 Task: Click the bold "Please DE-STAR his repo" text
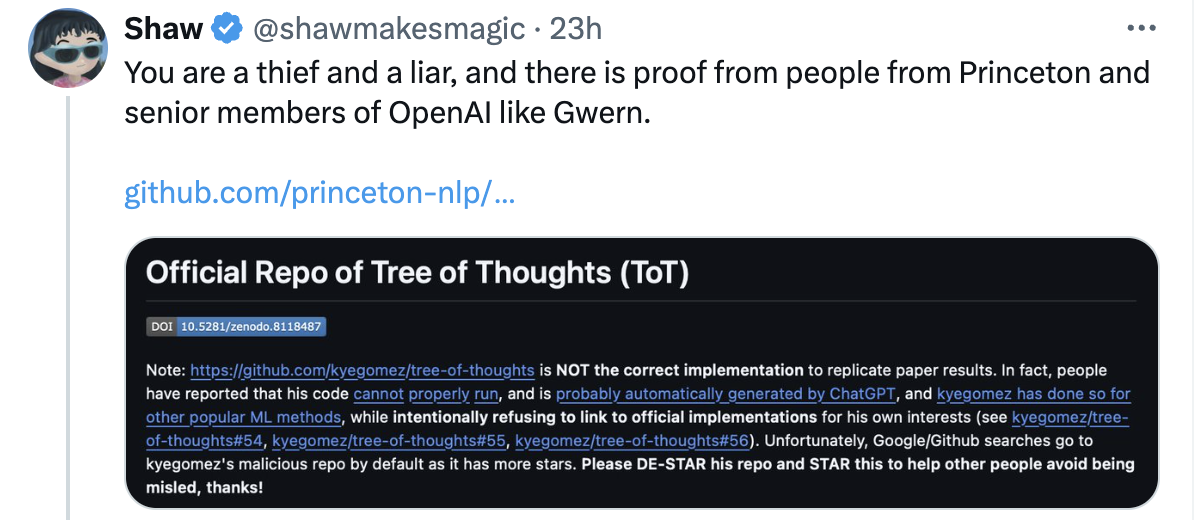point(700,465)
